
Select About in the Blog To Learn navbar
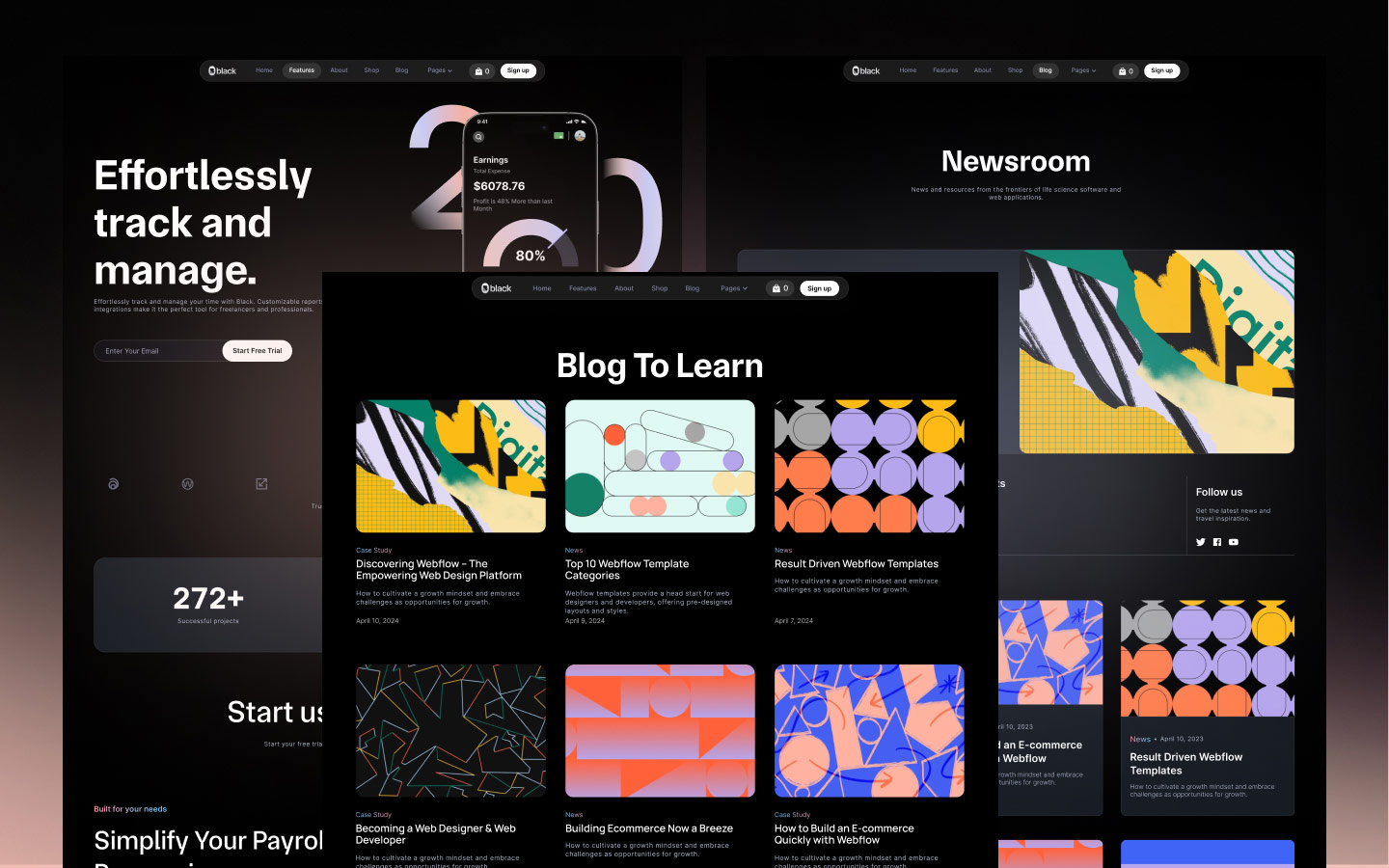(624, 288)
